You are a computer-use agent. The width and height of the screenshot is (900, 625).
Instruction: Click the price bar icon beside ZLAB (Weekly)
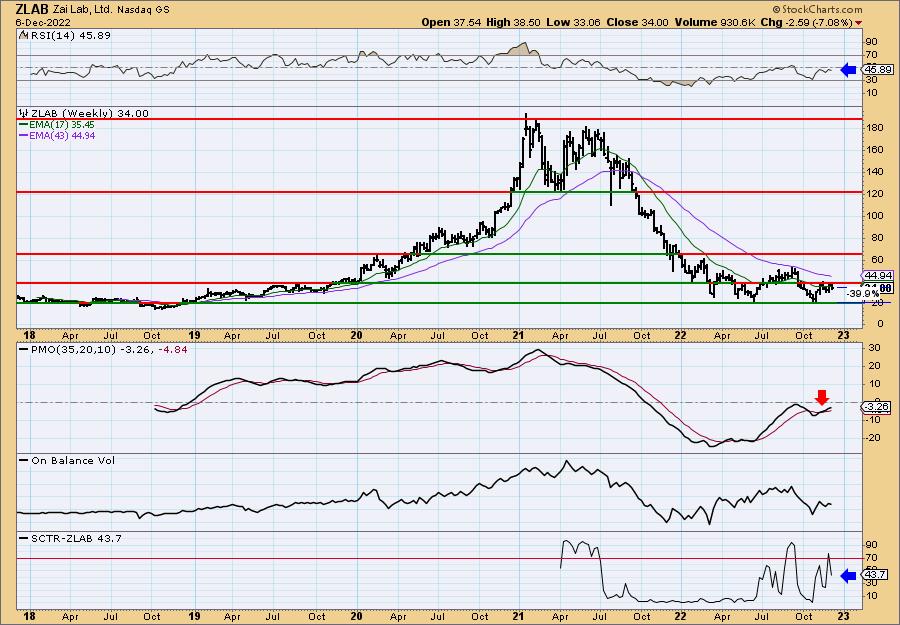pos(23,114)
